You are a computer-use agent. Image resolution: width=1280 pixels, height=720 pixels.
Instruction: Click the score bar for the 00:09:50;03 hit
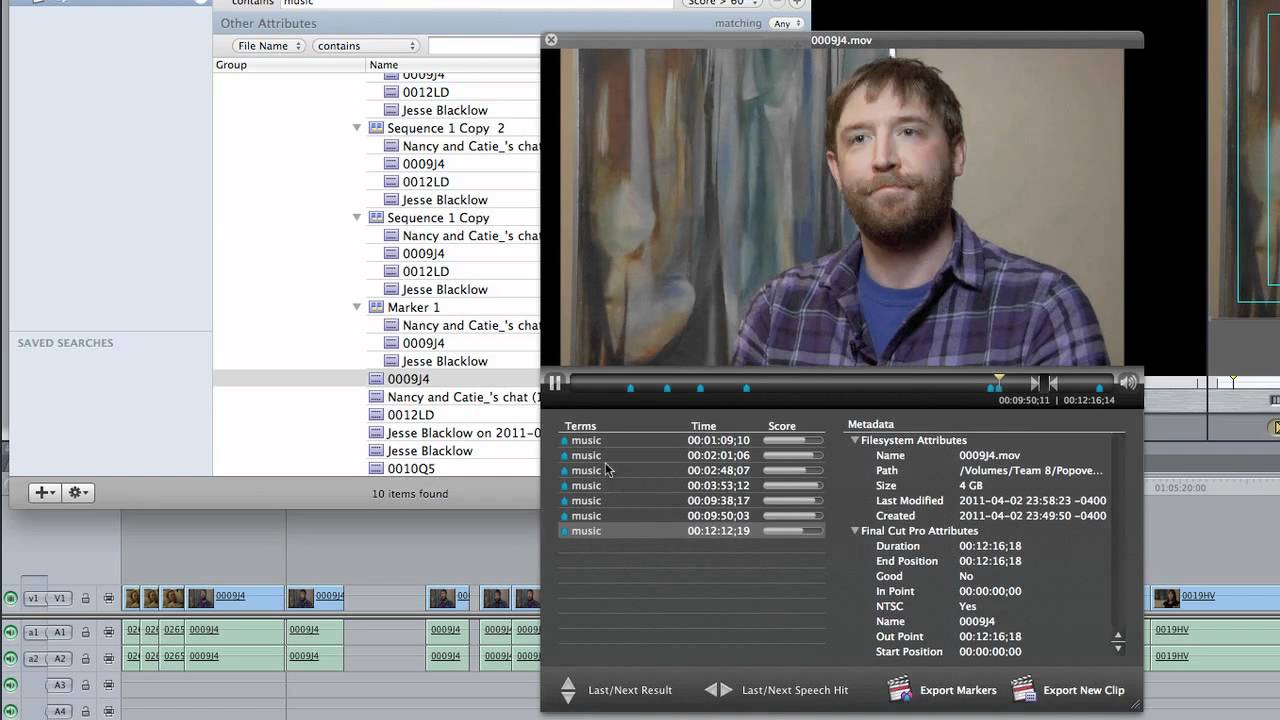pos(793,516)
